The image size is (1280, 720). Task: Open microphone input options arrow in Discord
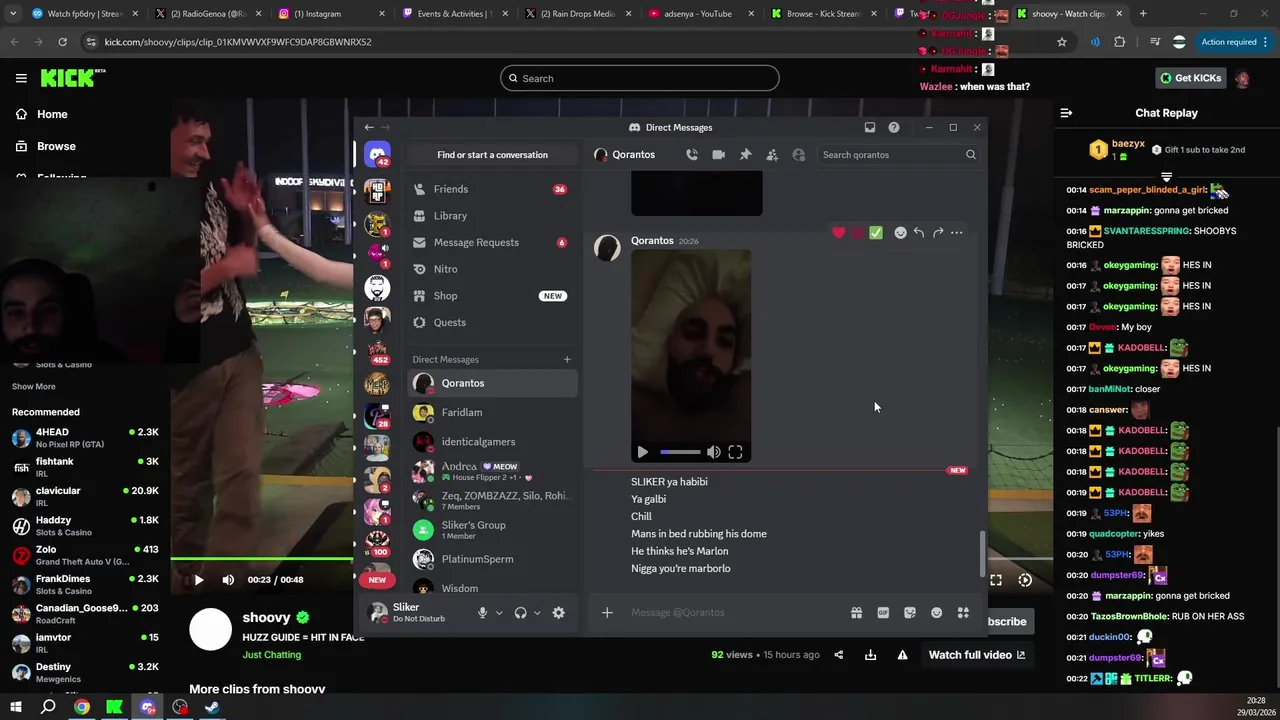(x=498, y=613)
